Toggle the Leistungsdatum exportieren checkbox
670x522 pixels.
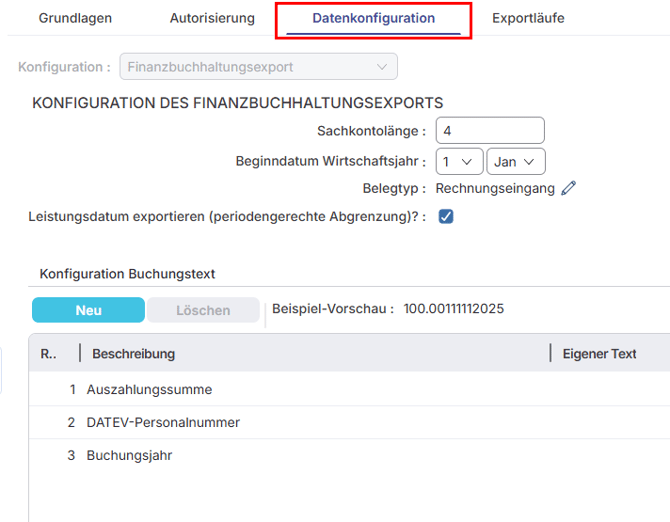(446, 216)
